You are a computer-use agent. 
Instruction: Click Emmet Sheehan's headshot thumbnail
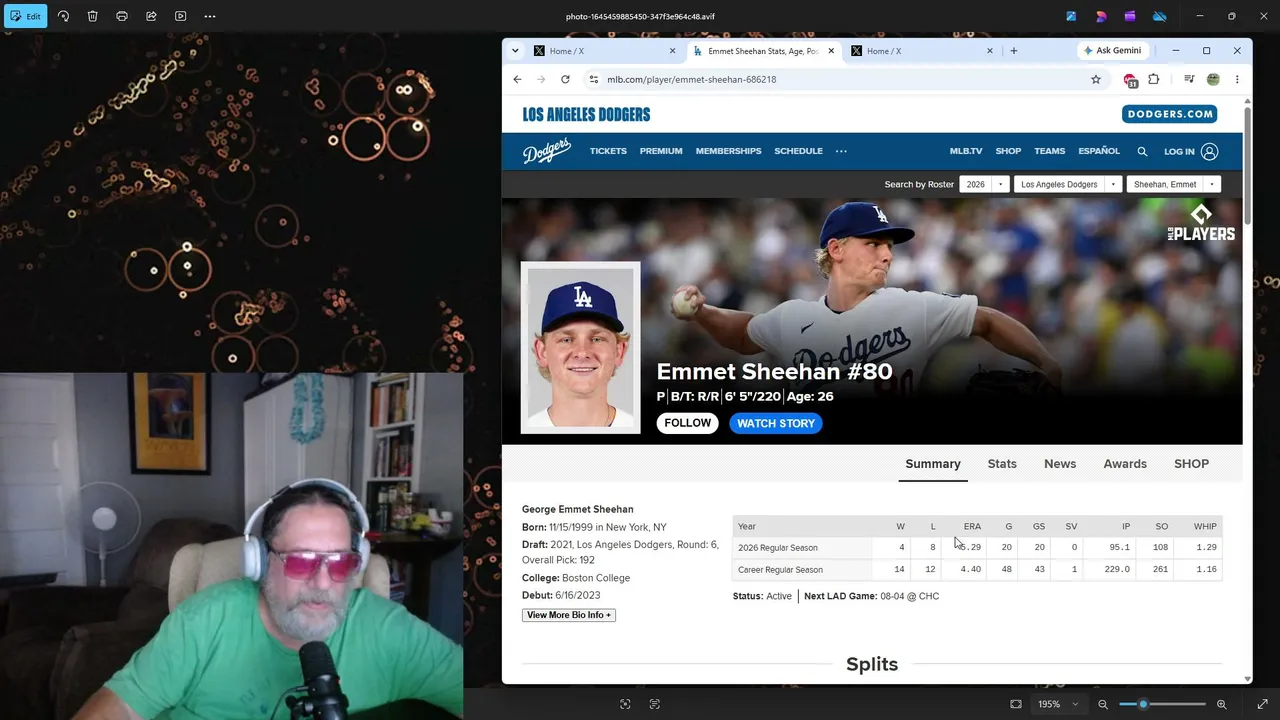pos(580,347)
